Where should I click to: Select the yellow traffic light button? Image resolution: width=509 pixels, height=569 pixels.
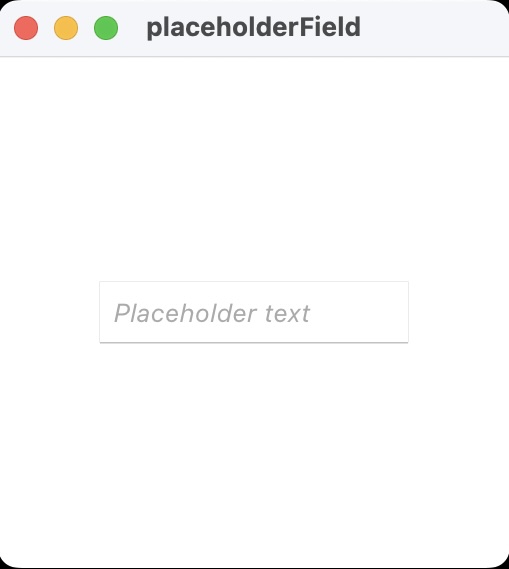[x=66, y=28]
